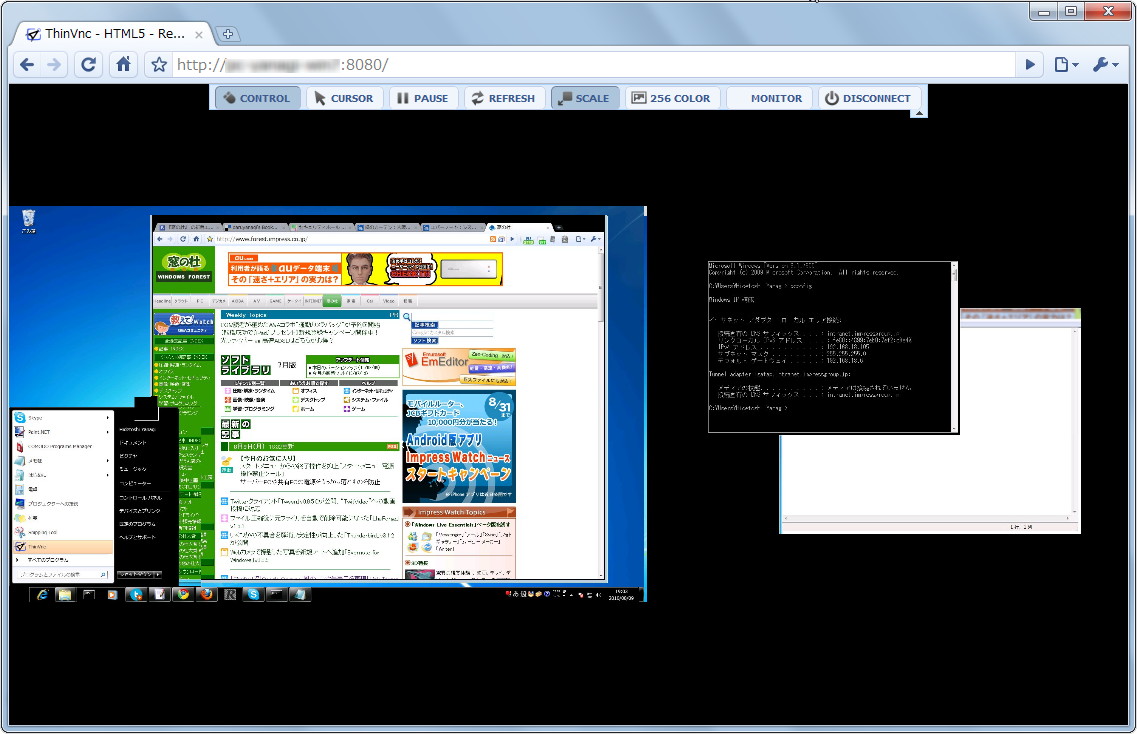Toggle SCALE to fit window
The width and height of the screenshot is (1137, 734).
(x=584, y=98)
